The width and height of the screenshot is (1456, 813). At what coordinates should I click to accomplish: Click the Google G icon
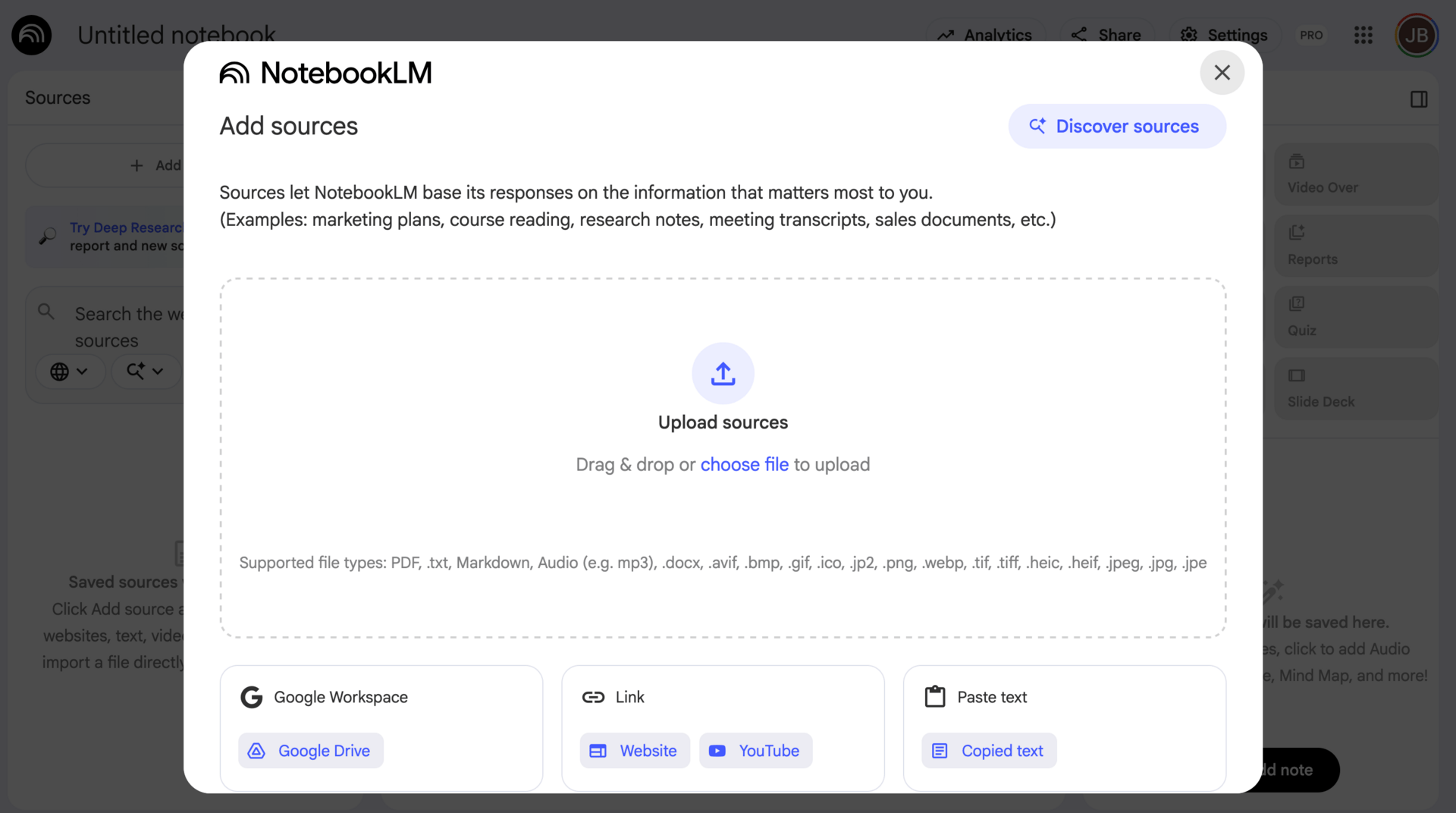(x=251, y=697)
